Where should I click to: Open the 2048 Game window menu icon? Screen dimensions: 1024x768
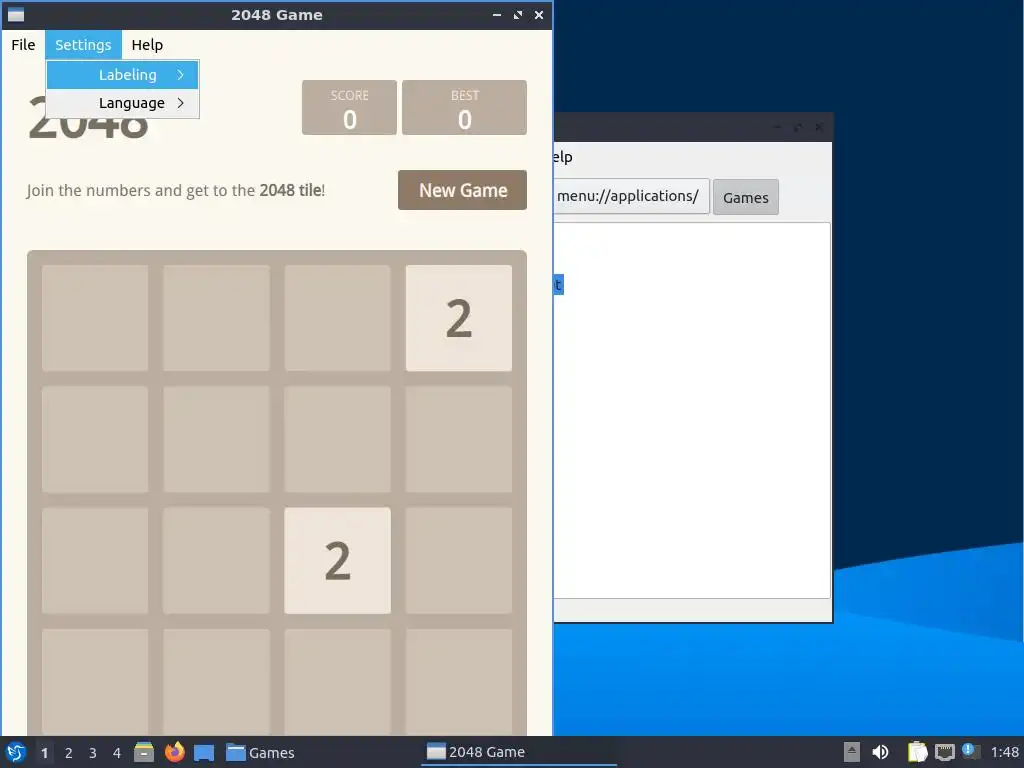coord(16,14)
